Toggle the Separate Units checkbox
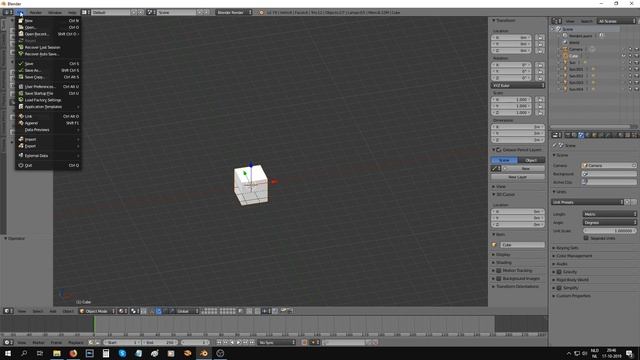The height and width of the screenshot is (360, 640). pos(586,238)
